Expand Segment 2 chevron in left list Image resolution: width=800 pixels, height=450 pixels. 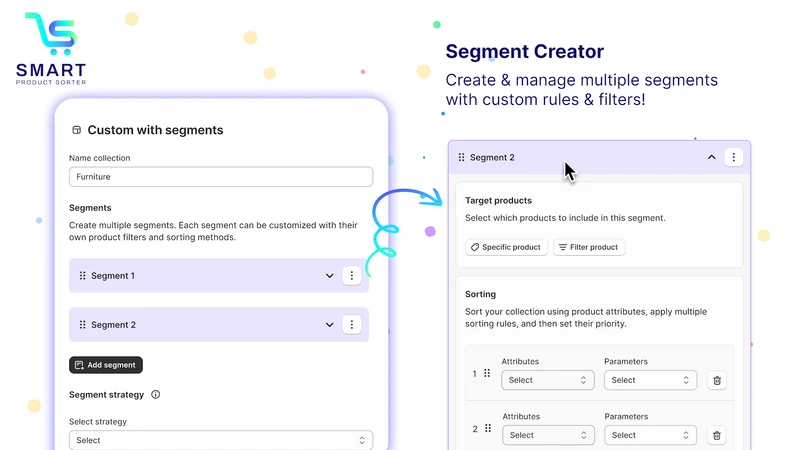point(330,324)
